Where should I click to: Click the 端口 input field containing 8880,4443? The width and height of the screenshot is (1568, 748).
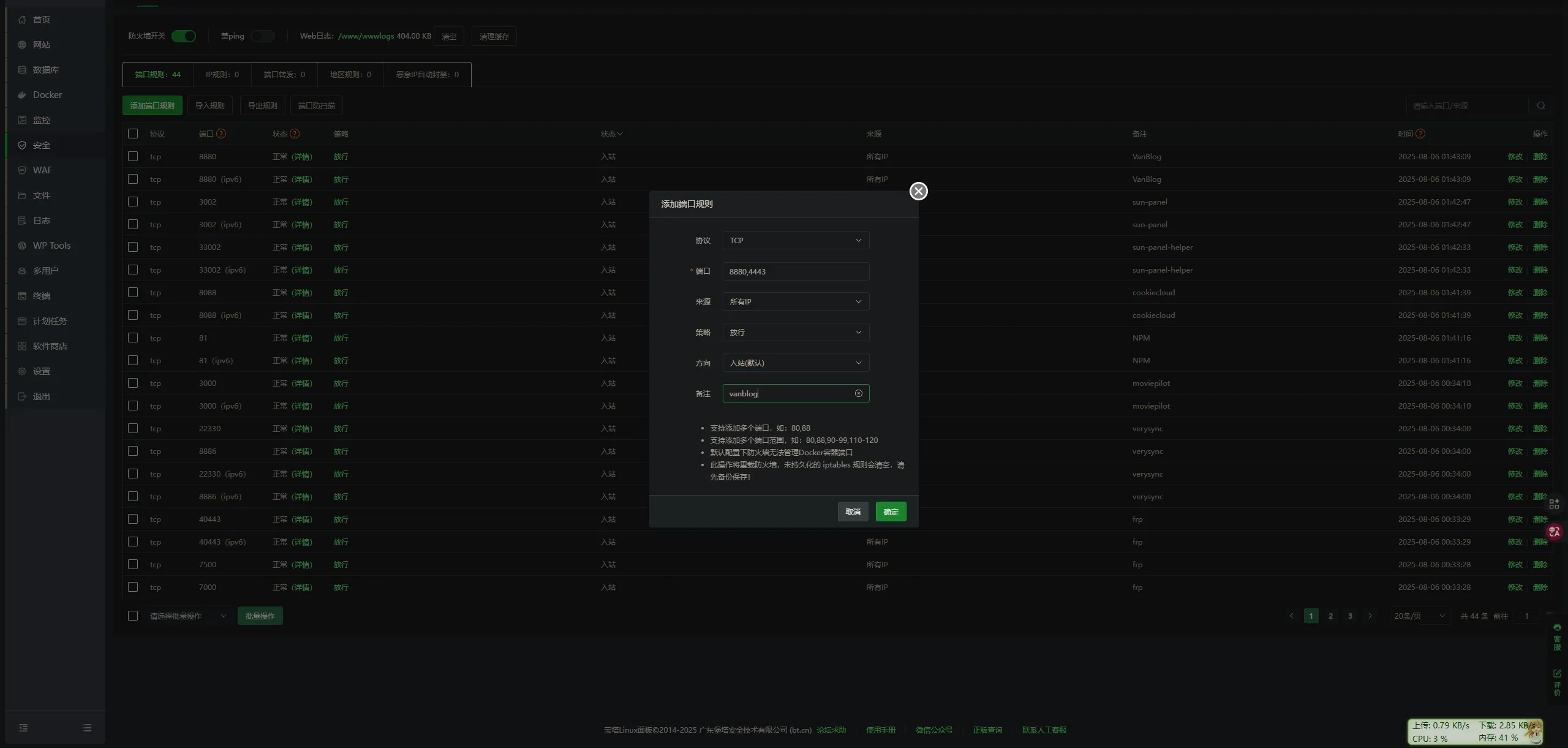click(x=796, y=271)
